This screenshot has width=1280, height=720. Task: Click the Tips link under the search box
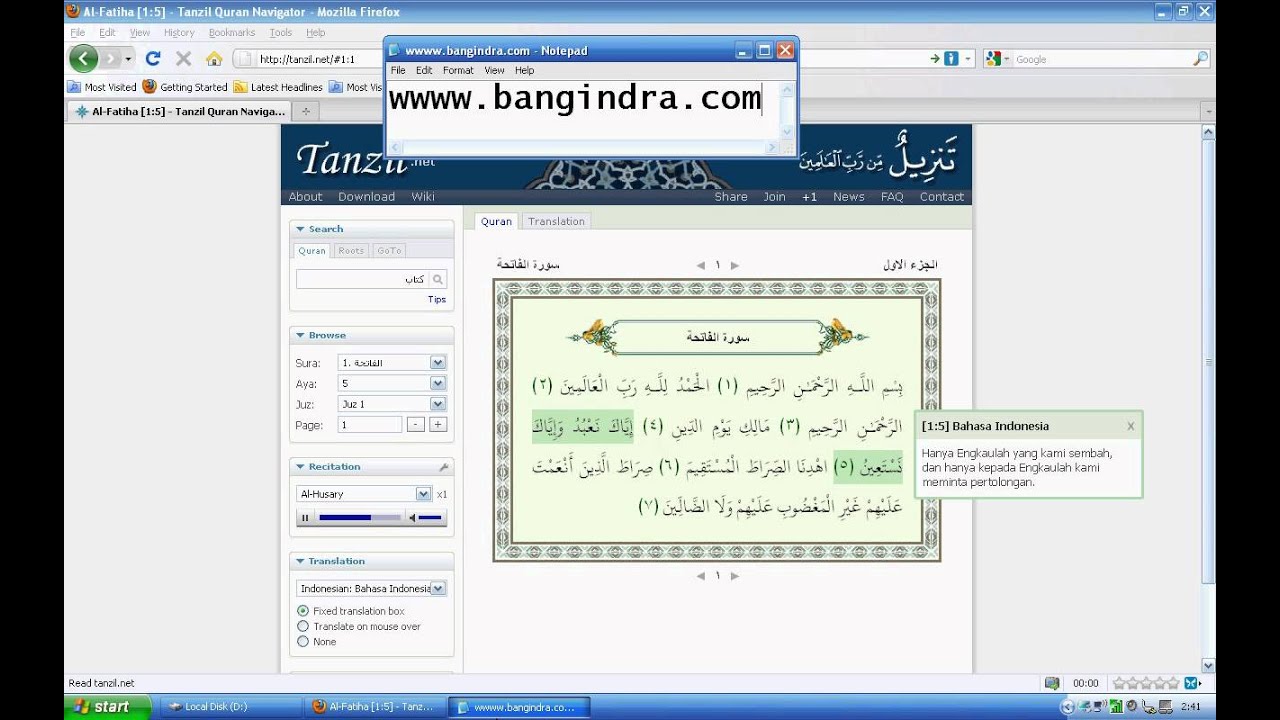[x=437, y=300]
